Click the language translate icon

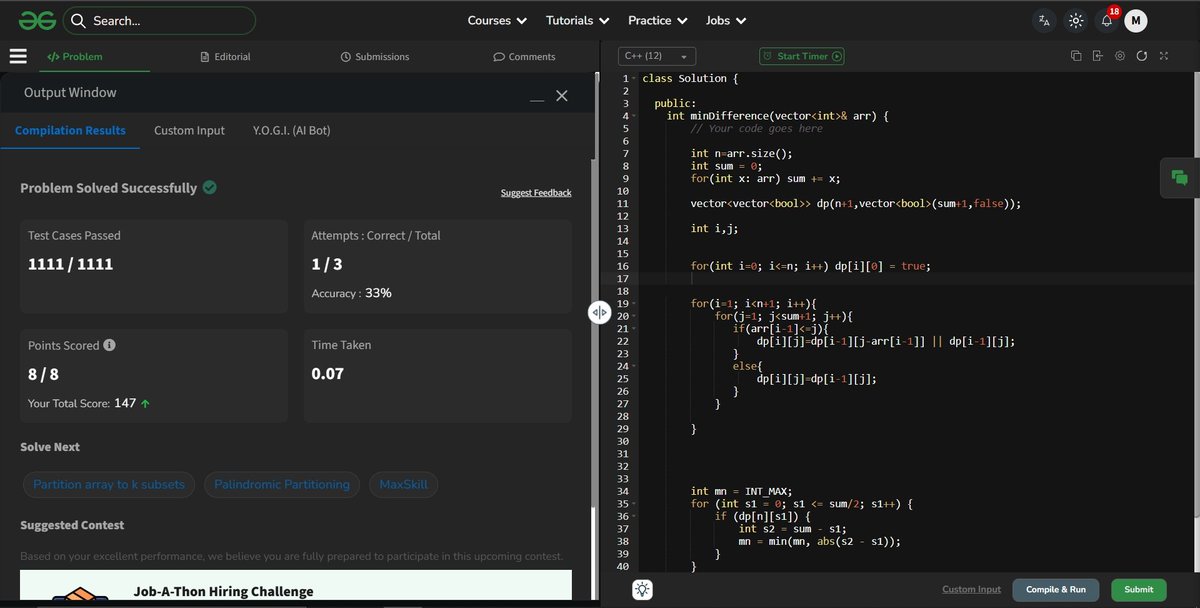tap(1044, 20)
